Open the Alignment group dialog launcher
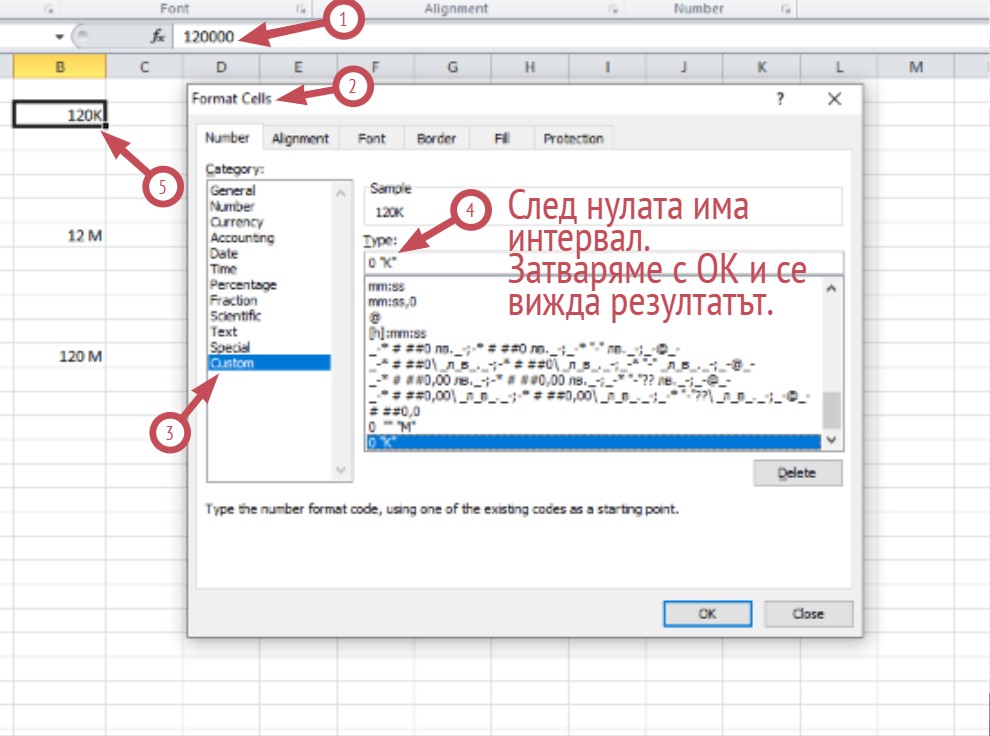This screenshot has height=736, width=990. click(x=612, y=9)
